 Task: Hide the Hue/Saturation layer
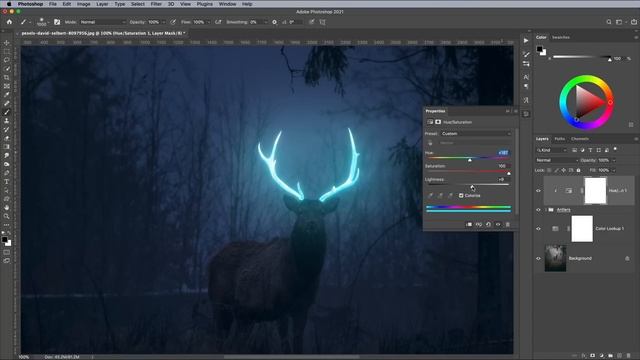tap(538, 191)
